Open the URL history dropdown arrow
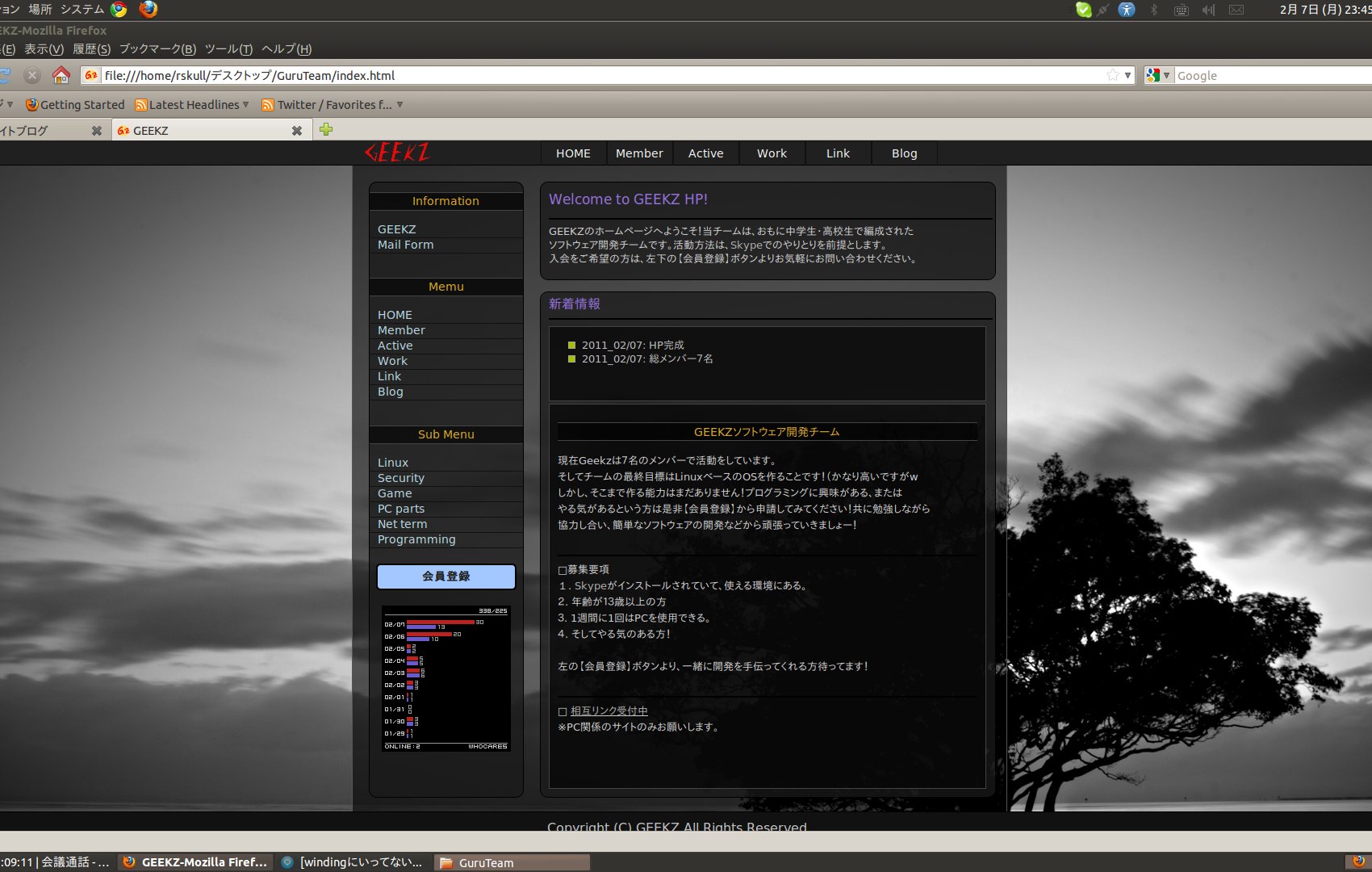Screen dimensions: 1372x872 pyautogui.click(x=1127, y=75)
